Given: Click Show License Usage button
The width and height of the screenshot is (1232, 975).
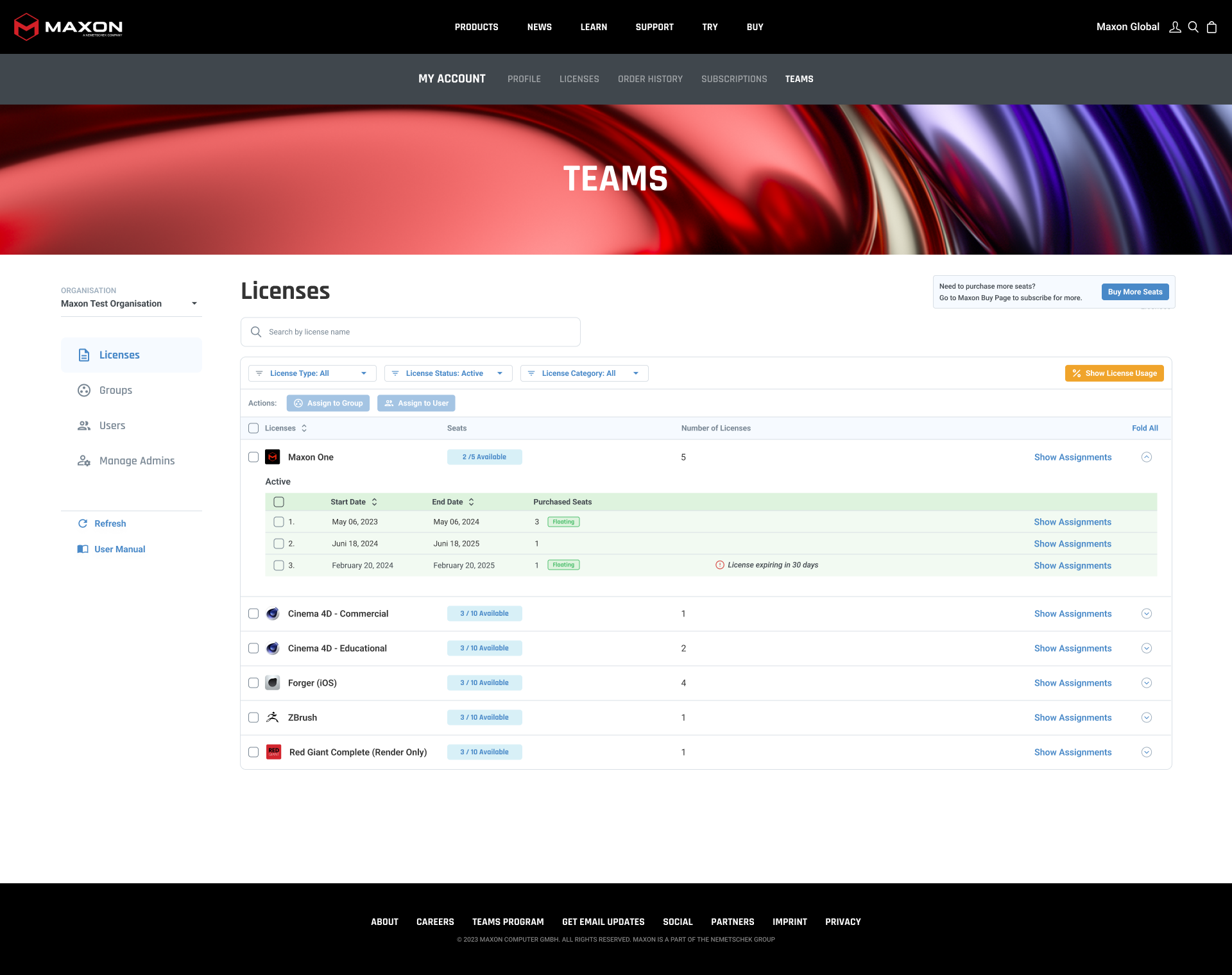Looking at the screenshot, I should click(x=1115, y=373).
